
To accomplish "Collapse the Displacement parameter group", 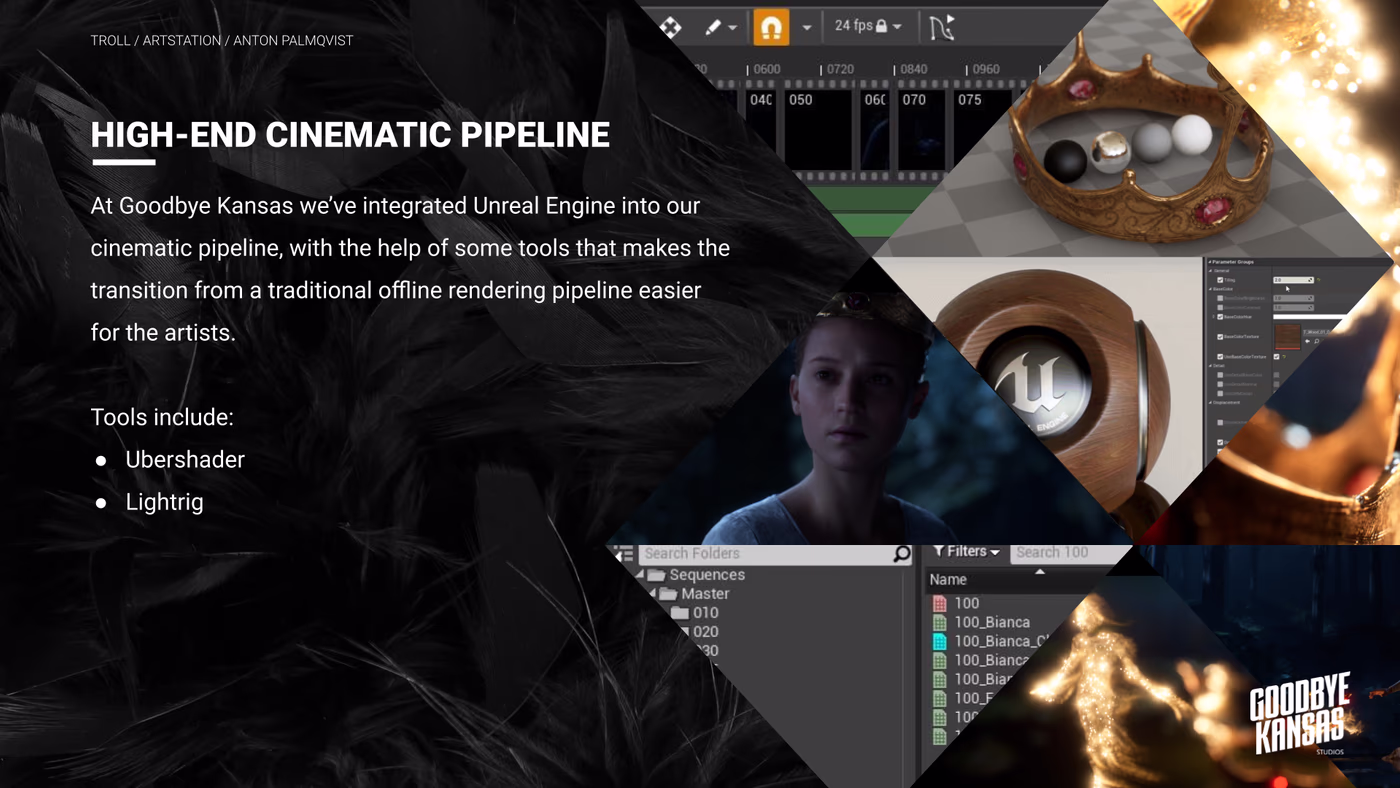I will click(1211, 402).
